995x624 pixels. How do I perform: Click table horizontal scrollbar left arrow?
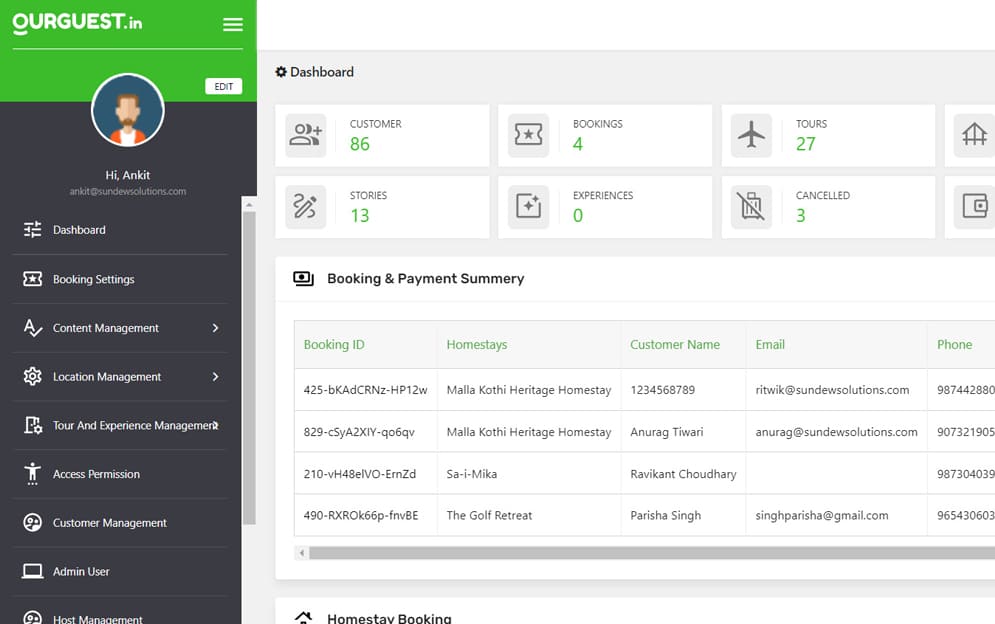click(x=301, y=553)
